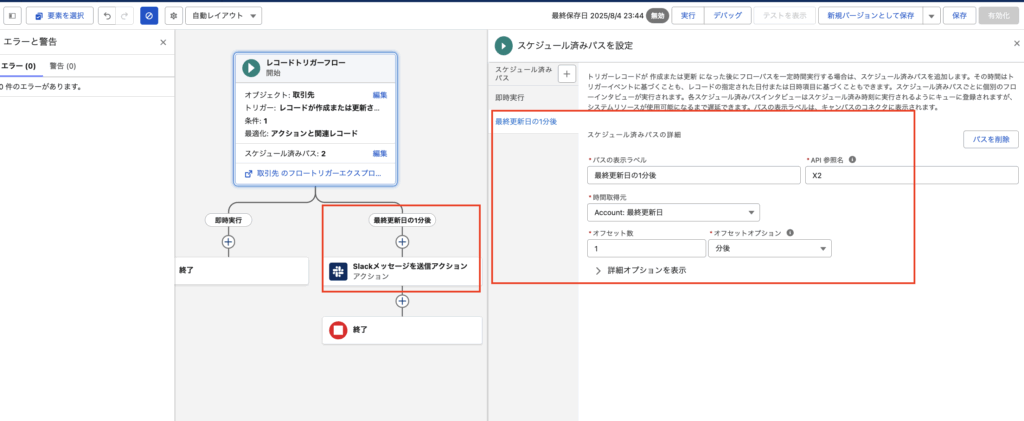Click the red 終了 end node icon
Image resolution: width=1024 pixels, height=421 pixels.
(x=338, y=329)
